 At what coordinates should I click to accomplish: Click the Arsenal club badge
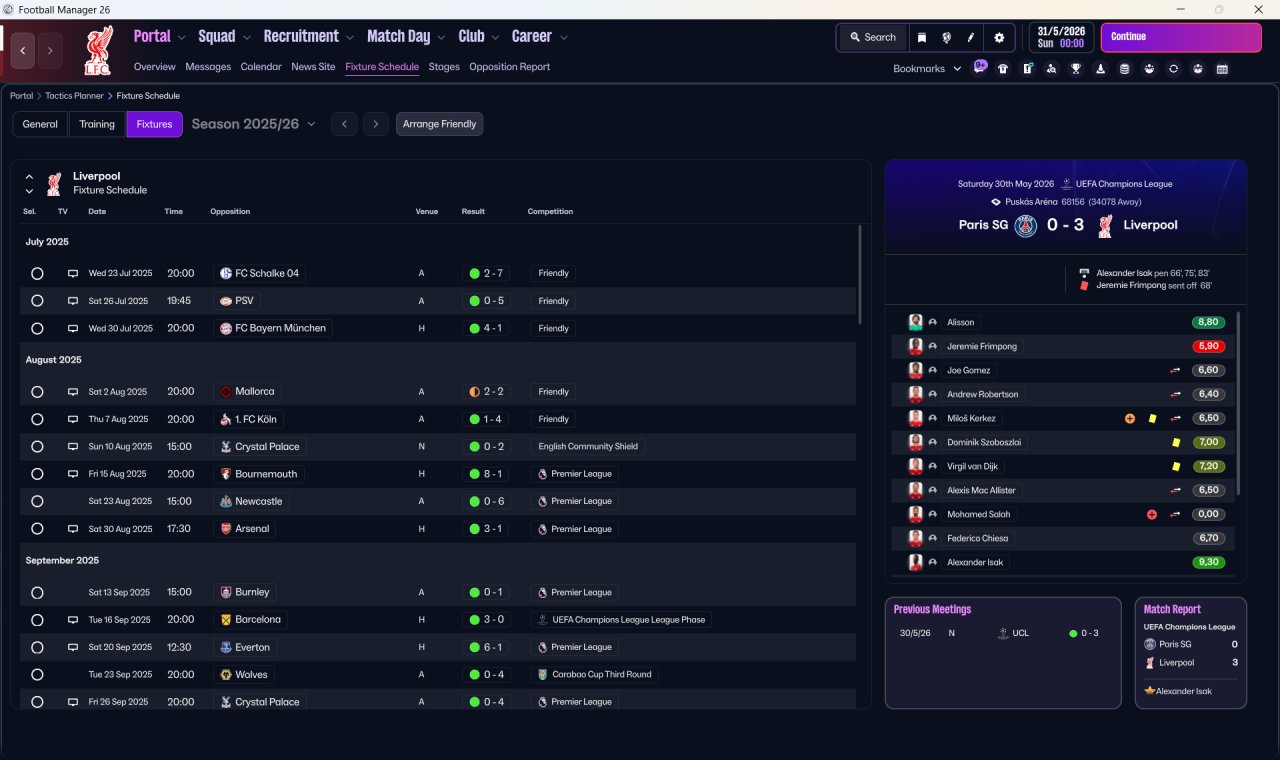point(226,529)
